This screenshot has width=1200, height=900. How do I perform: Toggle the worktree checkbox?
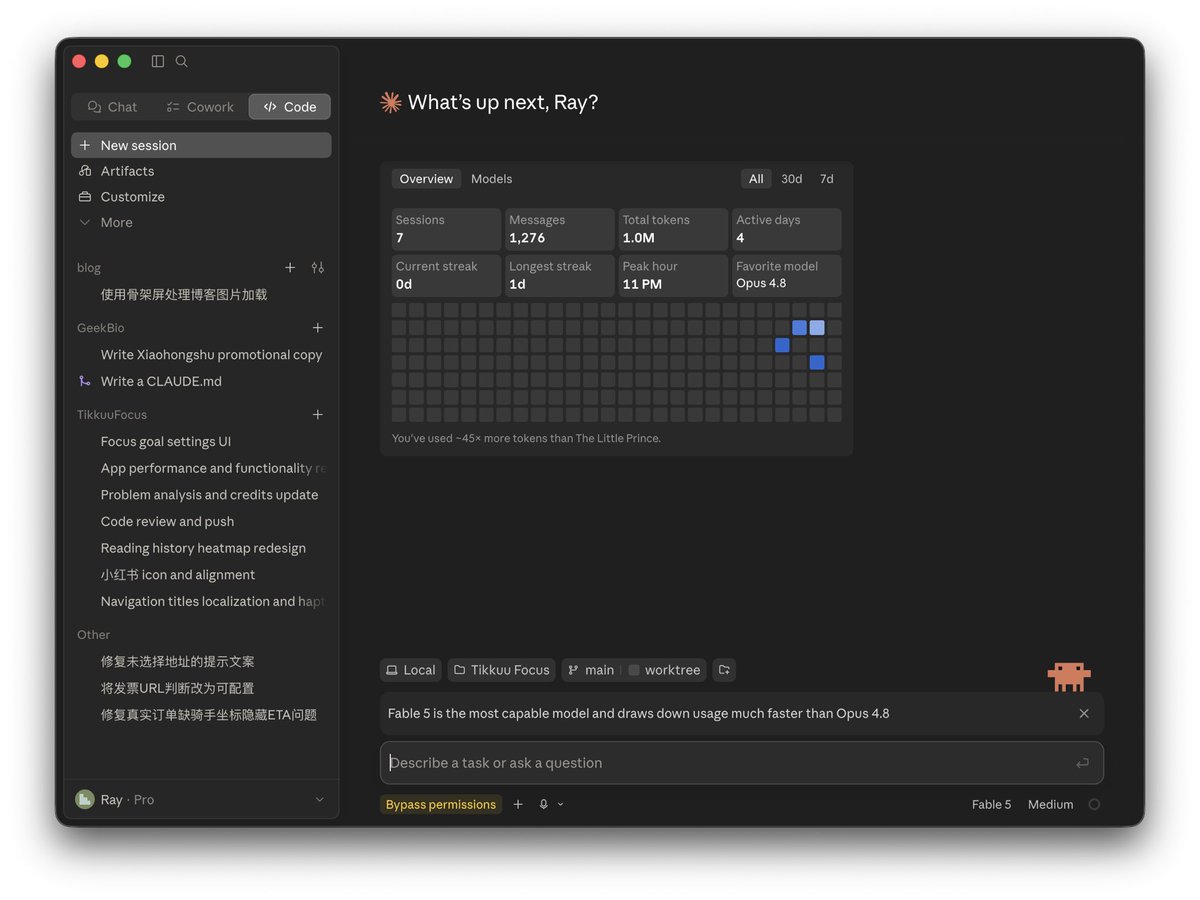click(x=634, y=670)
